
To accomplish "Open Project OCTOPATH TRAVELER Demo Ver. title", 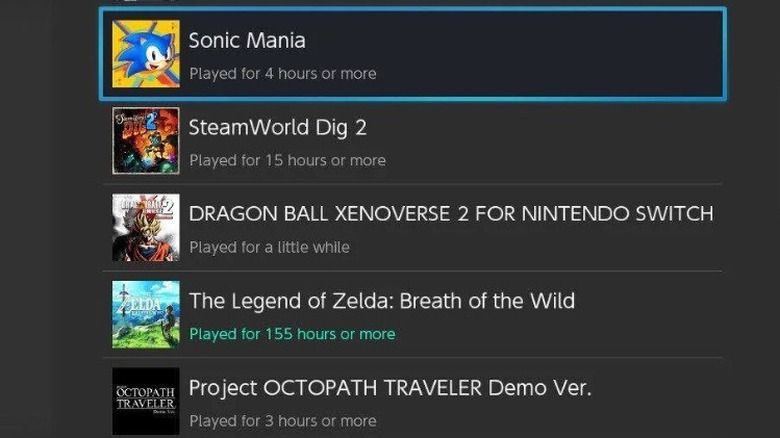I will (x=390, y=388).
